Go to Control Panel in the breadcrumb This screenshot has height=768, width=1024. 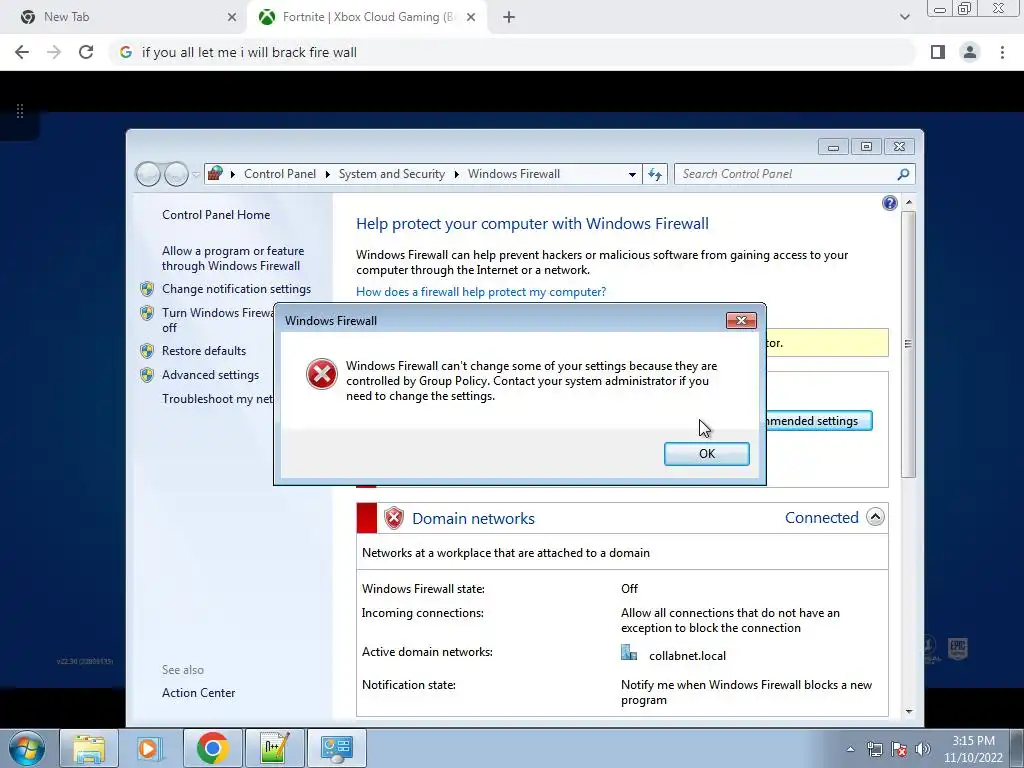280,174
